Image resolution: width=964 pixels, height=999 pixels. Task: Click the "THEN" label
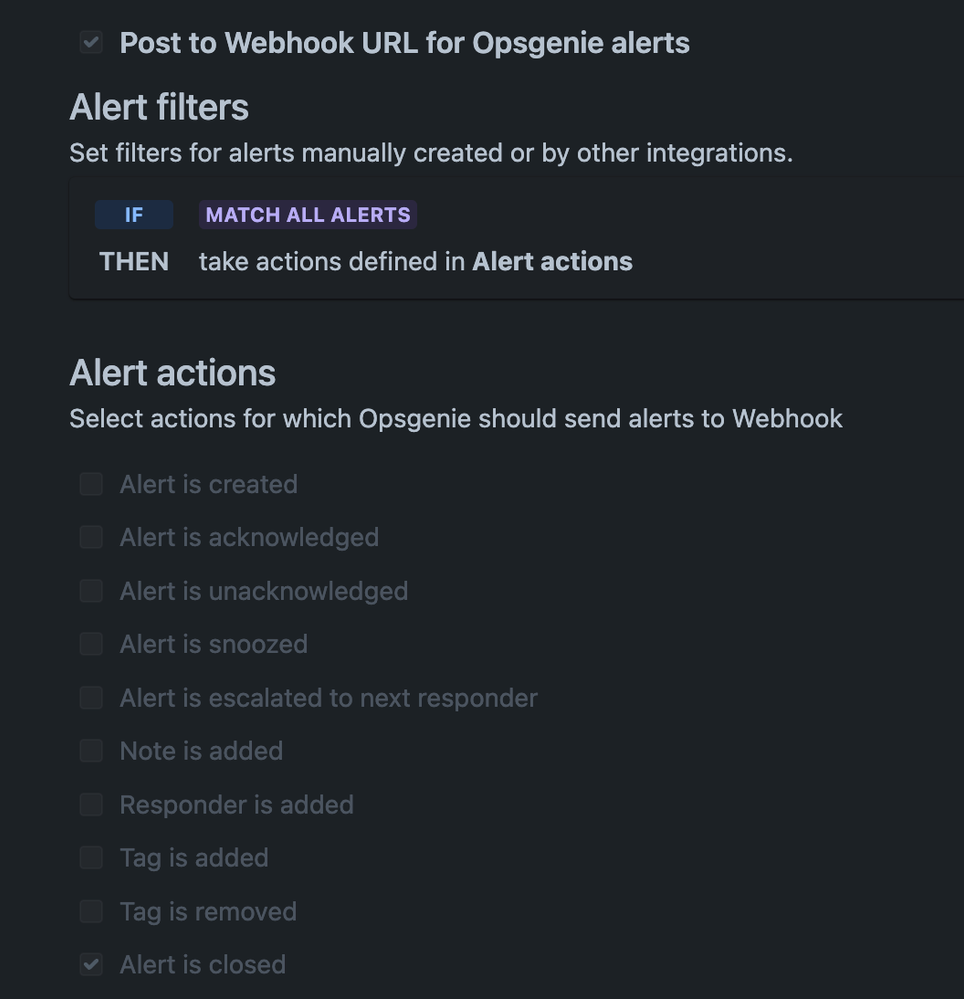pyautogui.click(x=133, y=261)
